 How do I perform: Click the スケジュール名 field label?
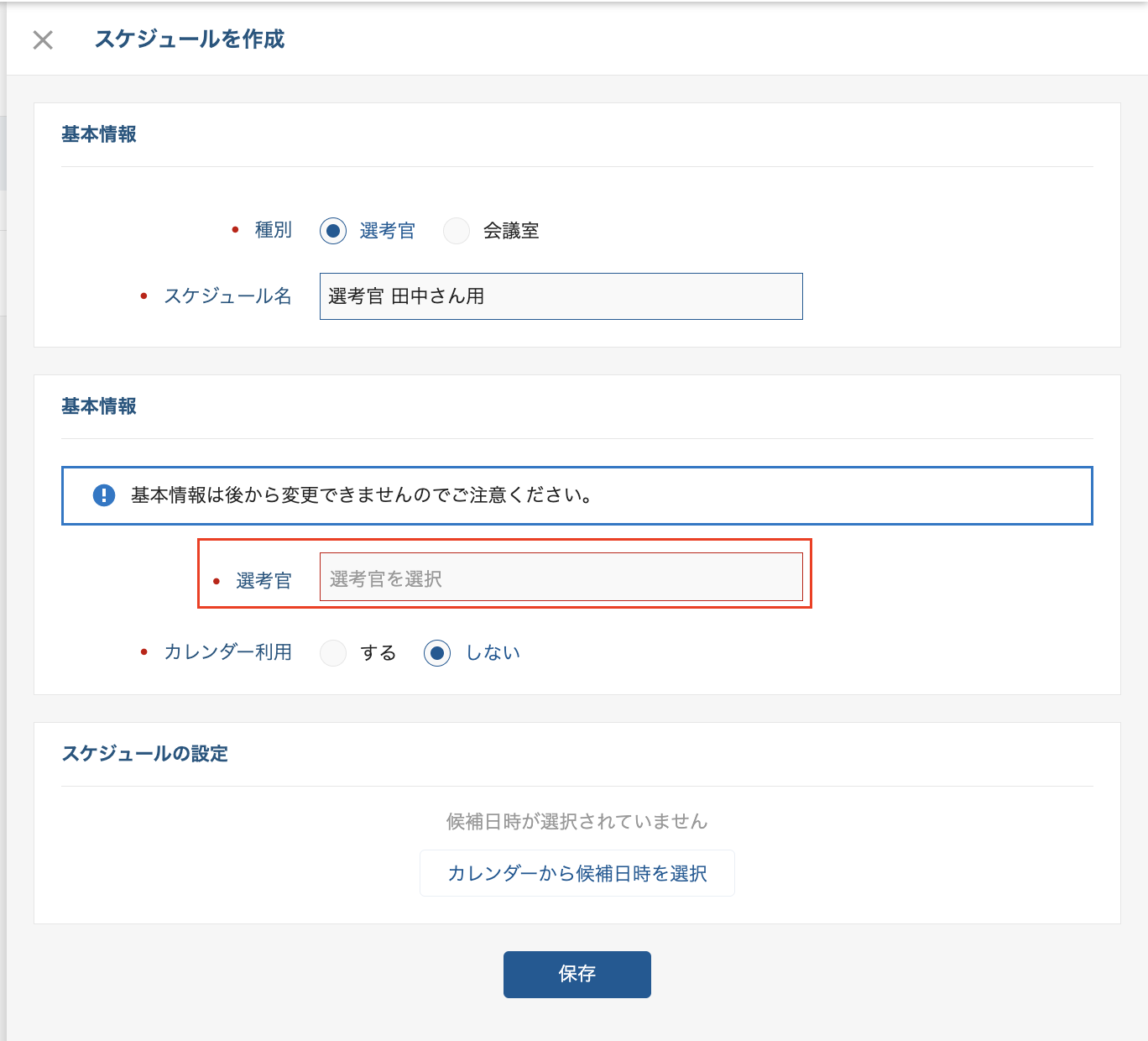point(227,296)
